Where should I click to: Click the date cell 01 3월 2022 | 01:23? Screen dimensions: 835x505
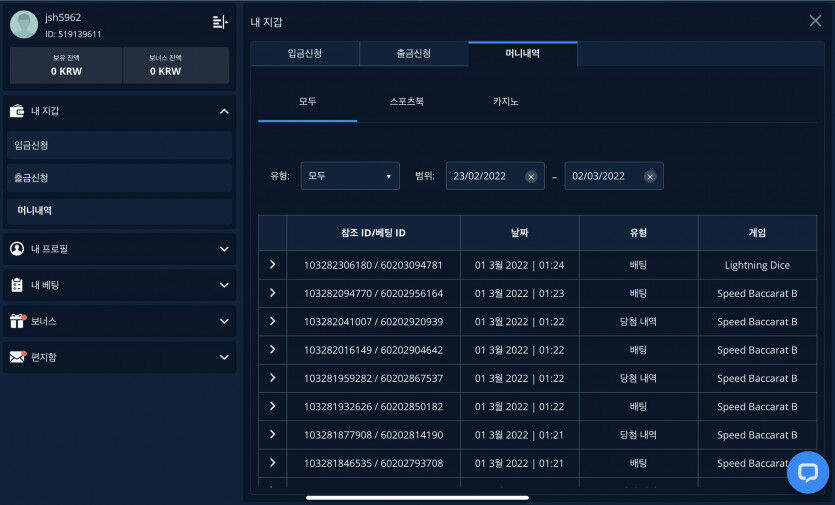(519, 294)
